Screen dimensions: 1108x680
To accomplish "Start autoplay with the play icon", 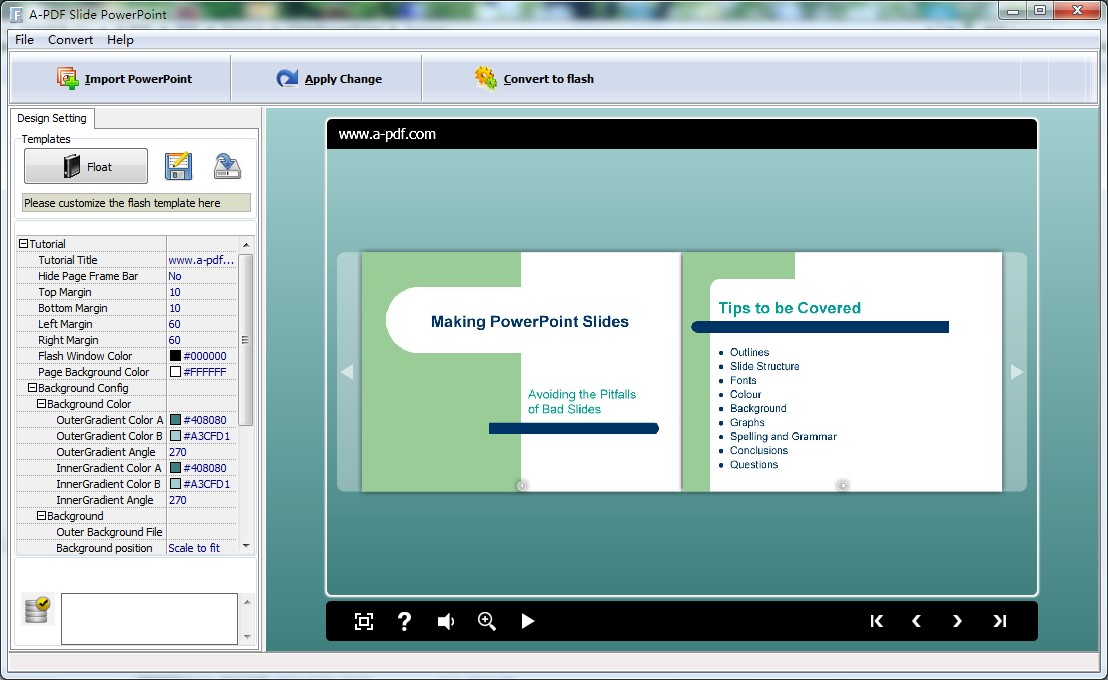I will pos(527,621).
